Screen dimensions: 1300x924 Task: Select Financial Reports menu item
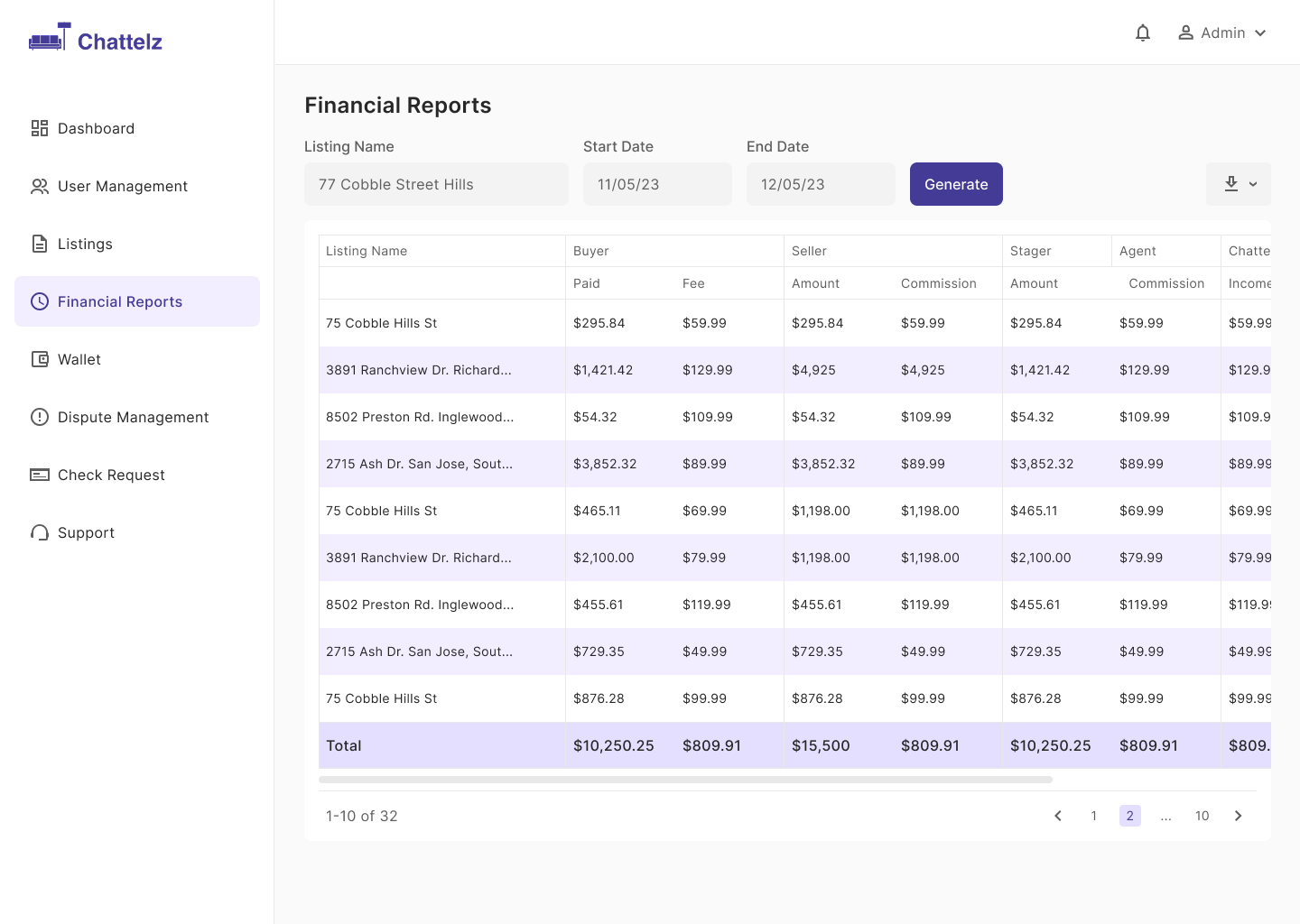click(137, 301)
